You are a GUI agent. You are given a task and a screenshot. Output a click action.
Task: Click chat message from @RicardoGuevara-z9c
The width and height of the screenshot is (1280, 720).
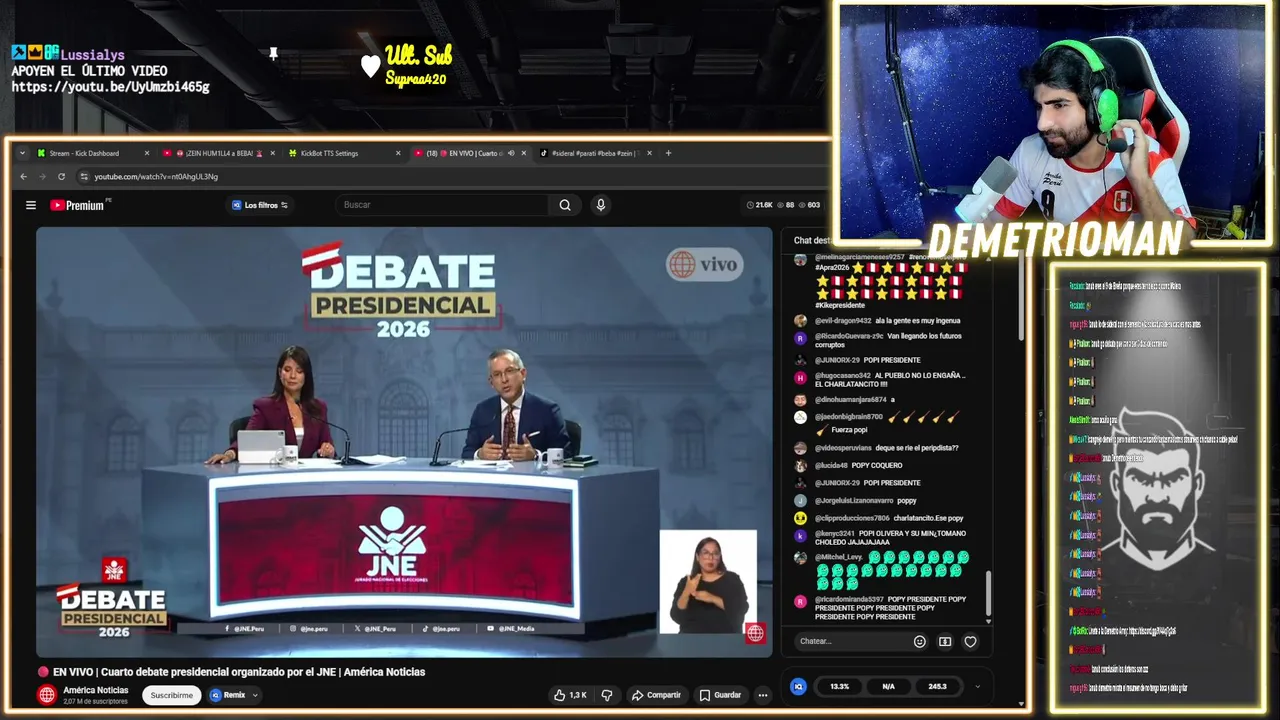pyautogui.click(x=880, y=340)
